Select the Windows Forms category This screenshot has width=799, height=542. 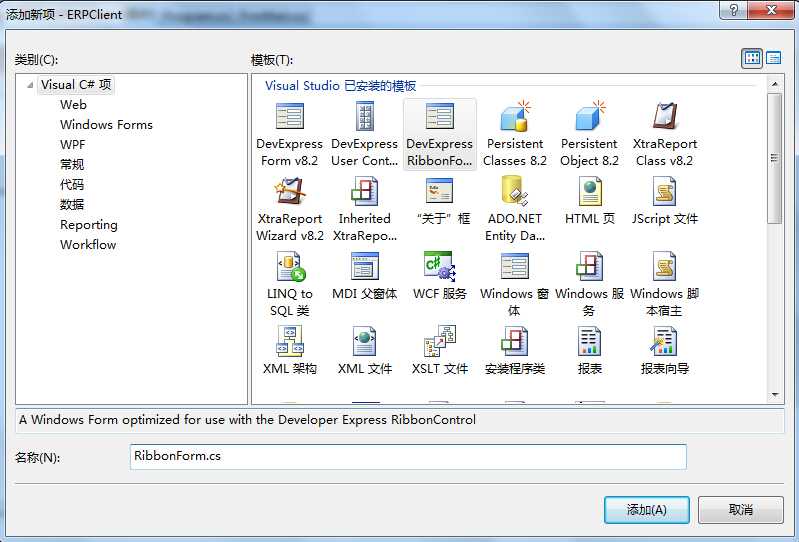click(106, 125)
